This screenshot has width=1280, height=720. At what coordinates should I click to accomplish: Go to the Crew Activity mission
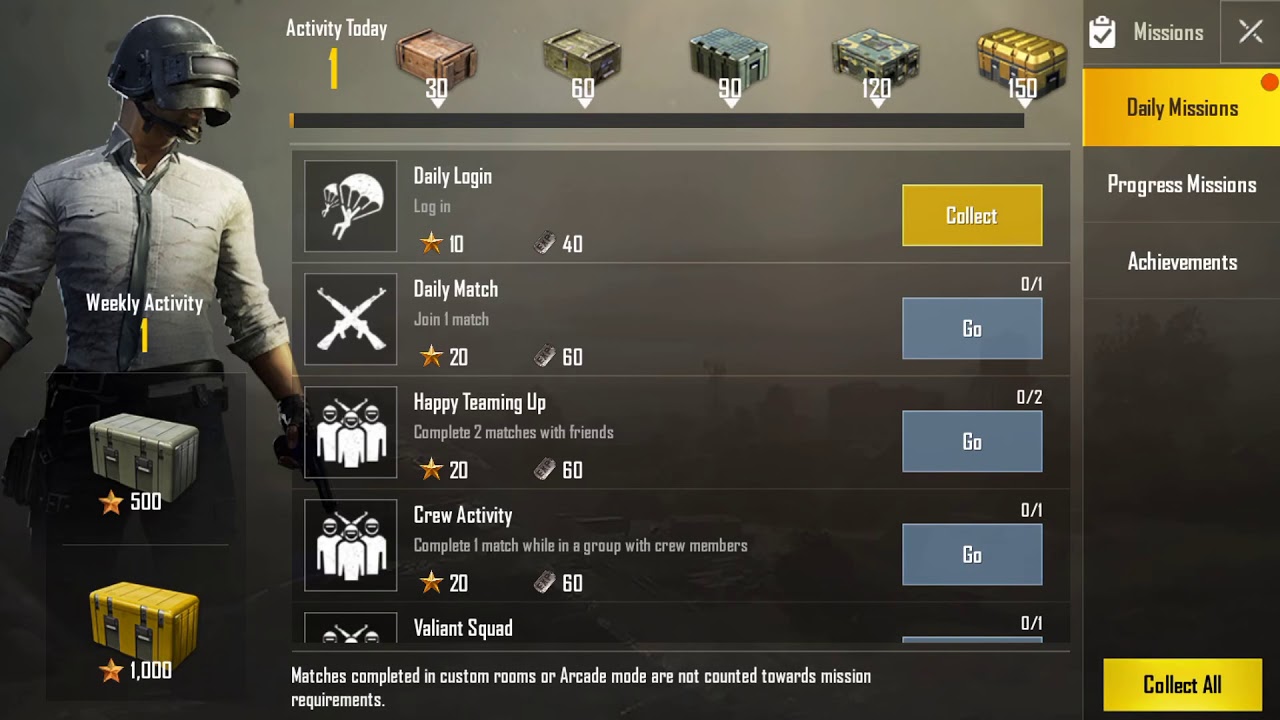pyautogui.click(x=972, y=554)
